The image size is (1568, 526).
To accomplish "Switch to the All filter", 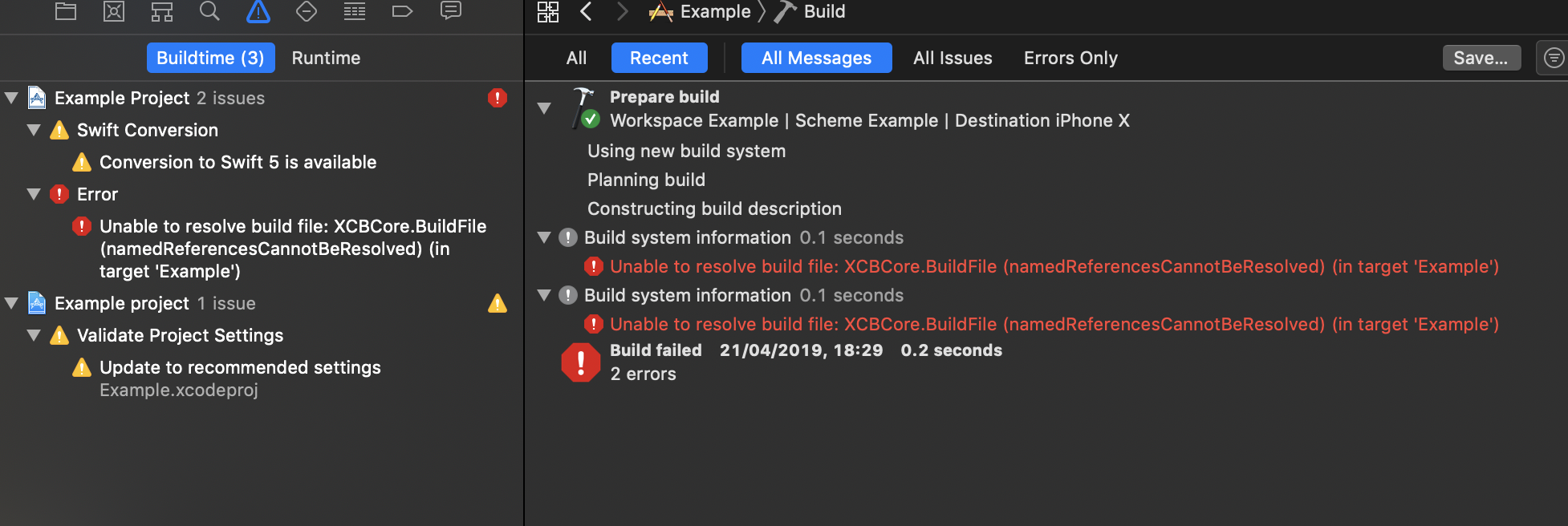I will click(x=575, y=57).
